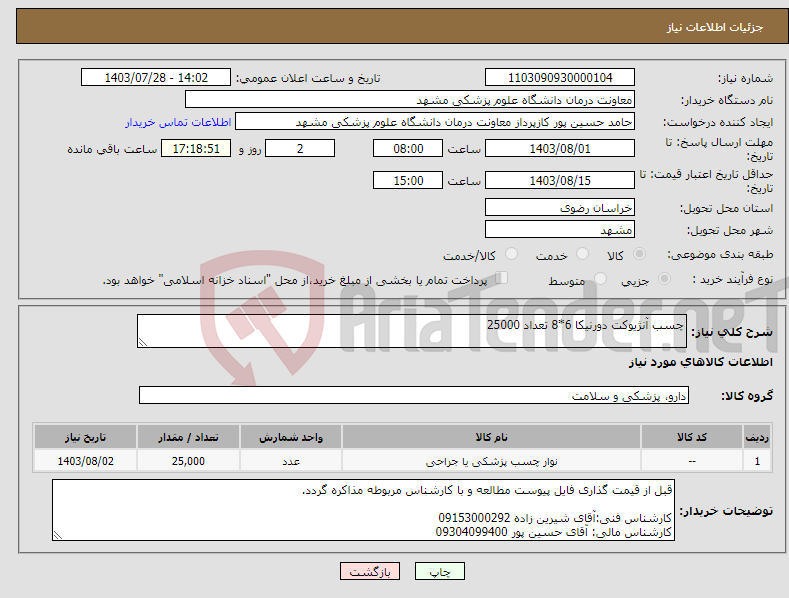Click the general description text area
This screenshot has width=789, height=598.
[x=412, y=331]
